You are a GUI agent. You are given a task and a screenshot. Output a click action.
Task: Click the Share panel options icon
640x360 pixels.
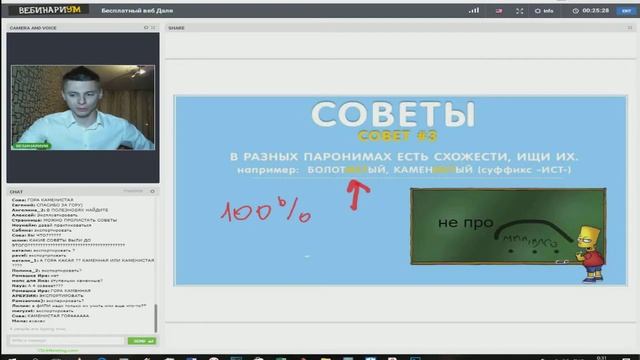pos(630,28)
